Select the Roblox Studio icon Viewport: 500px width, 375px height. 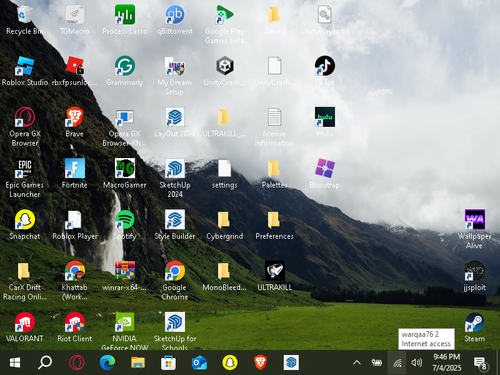[24, 66]
